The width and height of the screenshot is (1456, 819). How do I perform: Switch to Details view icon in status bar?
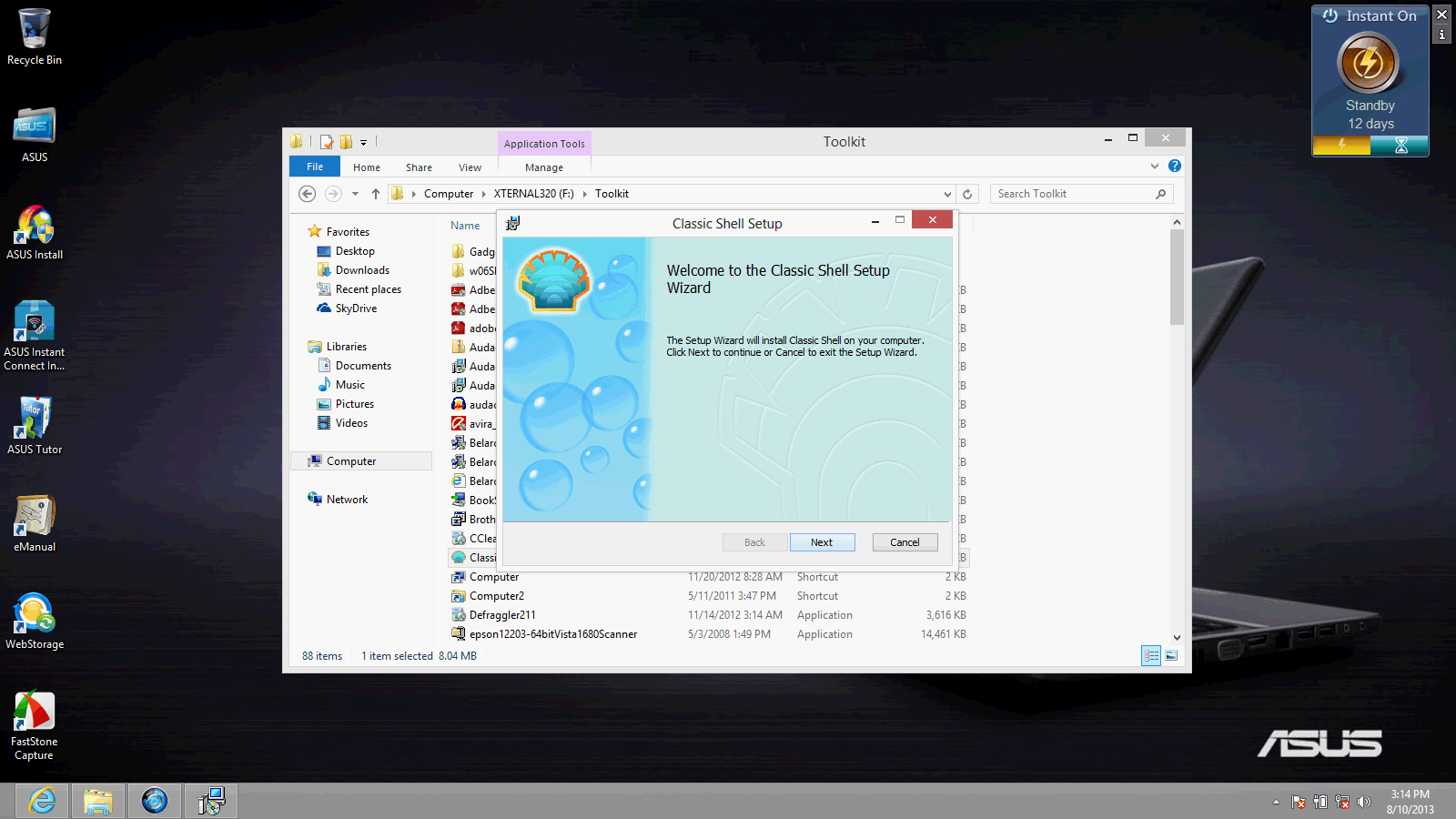pyautogui.click(x=1151, y=655)
